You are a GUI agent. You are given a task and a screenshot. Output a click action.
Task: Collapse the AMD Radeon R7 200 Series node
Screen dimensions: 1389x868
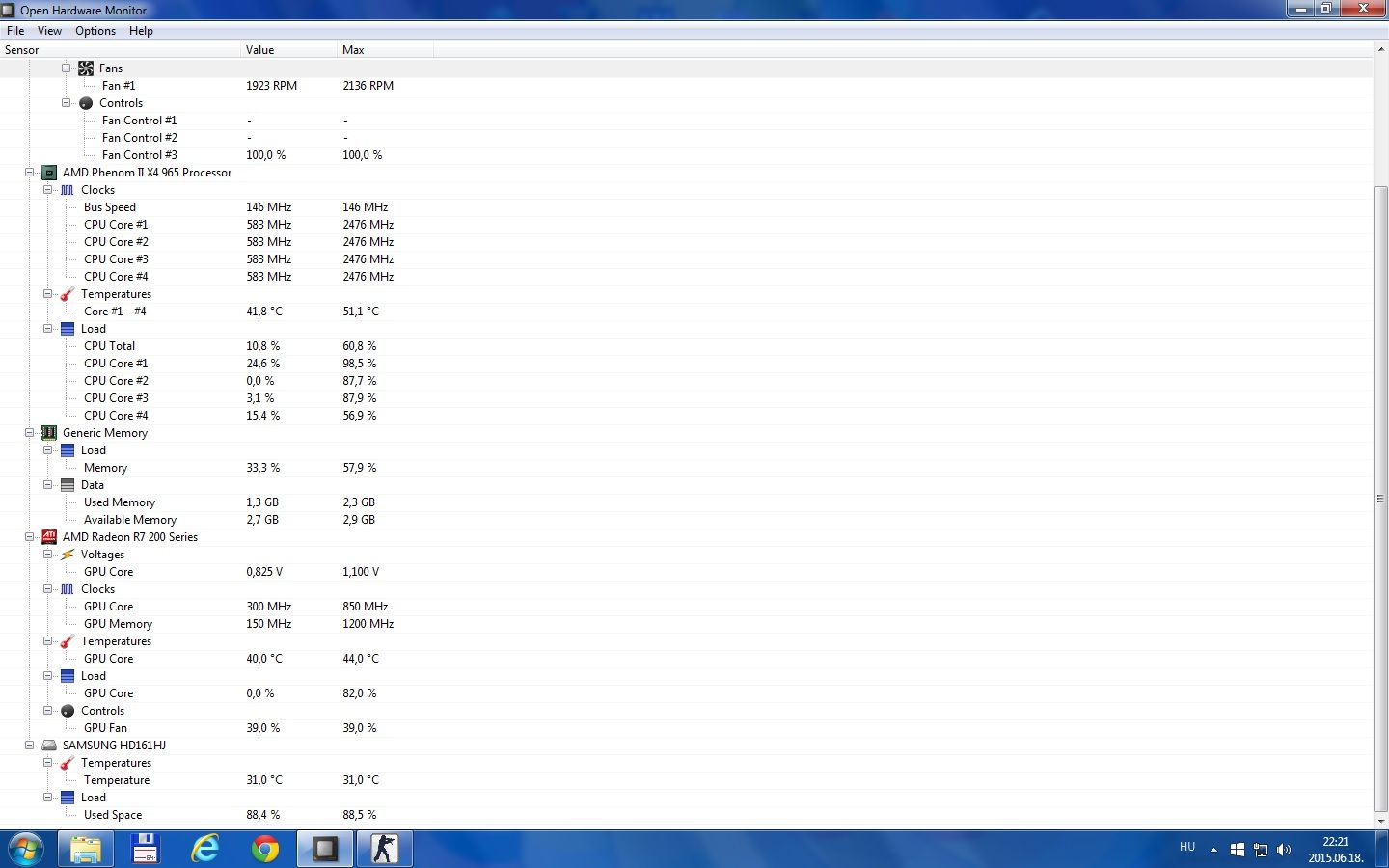pyautogui.click(x=30, y=537)
